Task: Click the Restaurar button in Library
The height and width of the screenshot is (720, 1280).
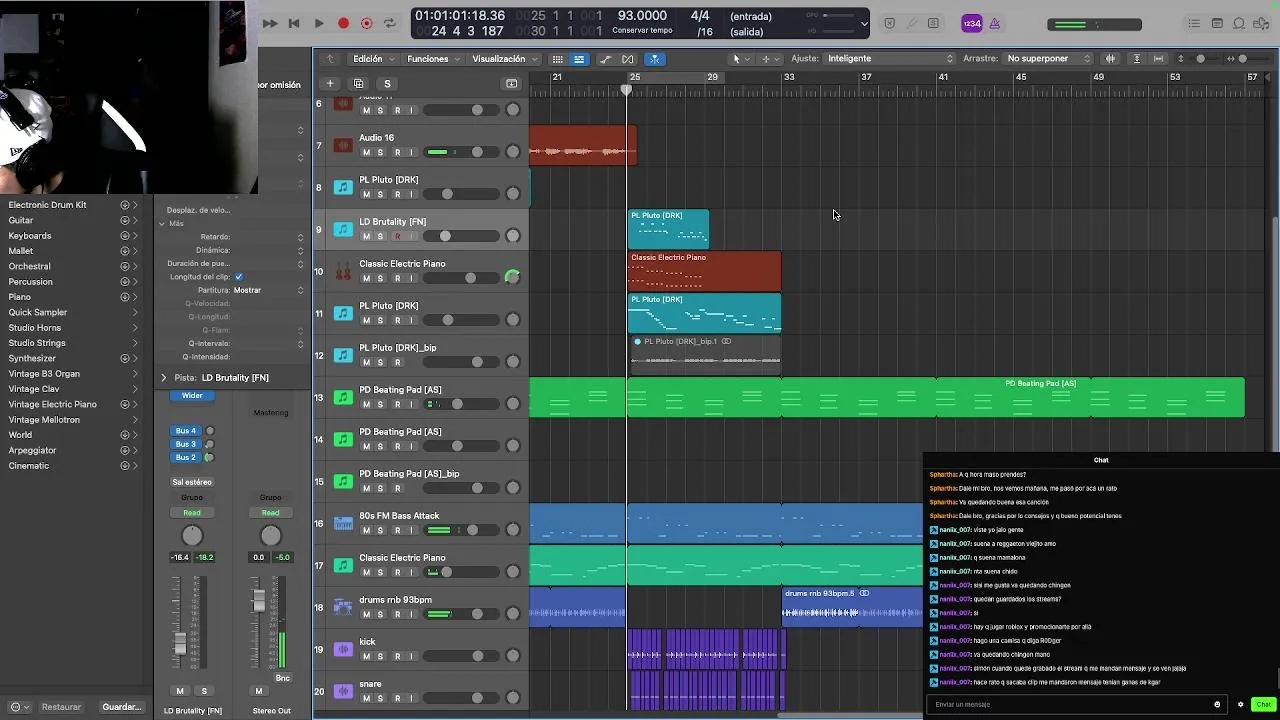Action: click(61, 707)
